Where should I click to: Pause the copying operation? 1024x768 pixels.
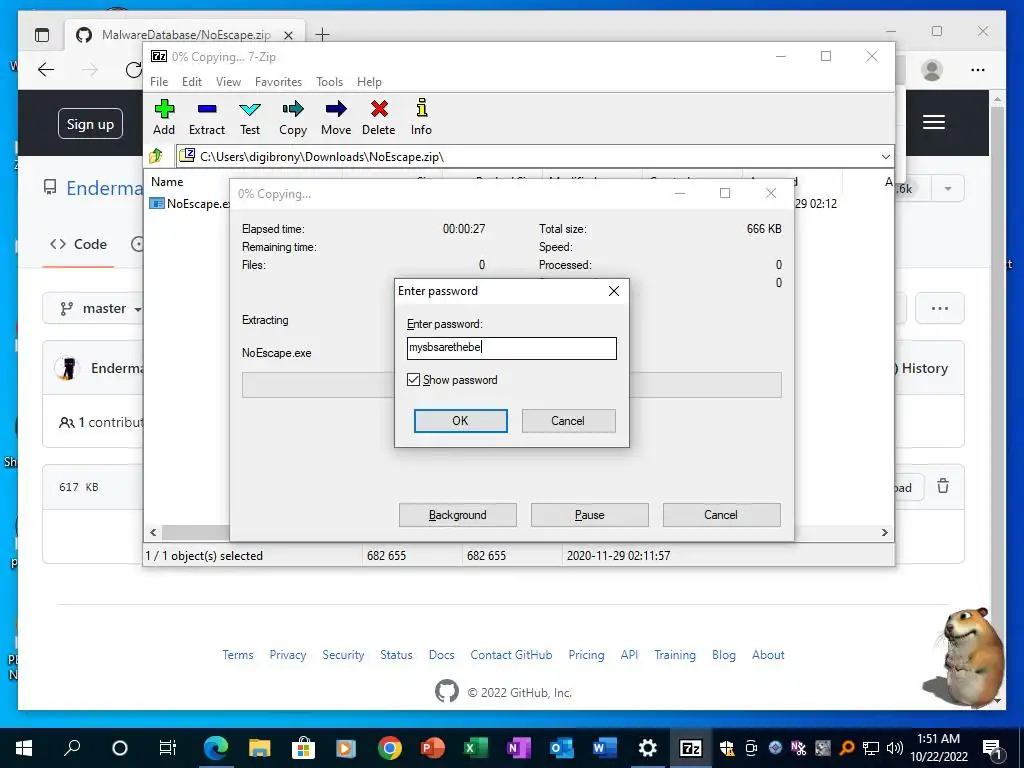pyautogui.click(x=589, y=515)
